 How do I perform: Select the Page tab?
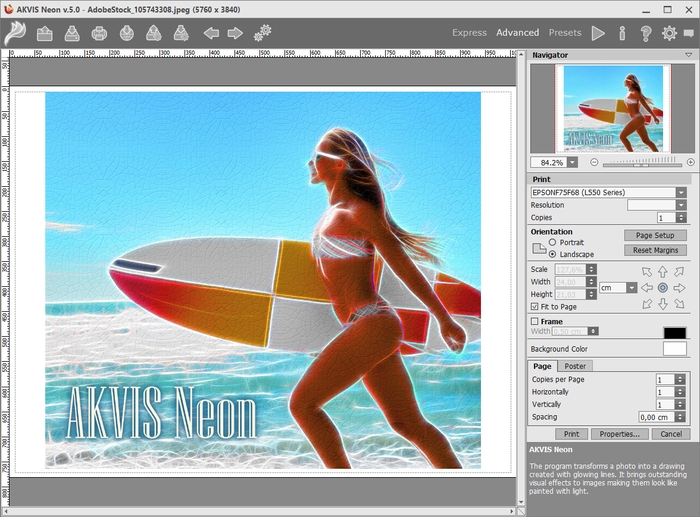(x=542, y=366)
